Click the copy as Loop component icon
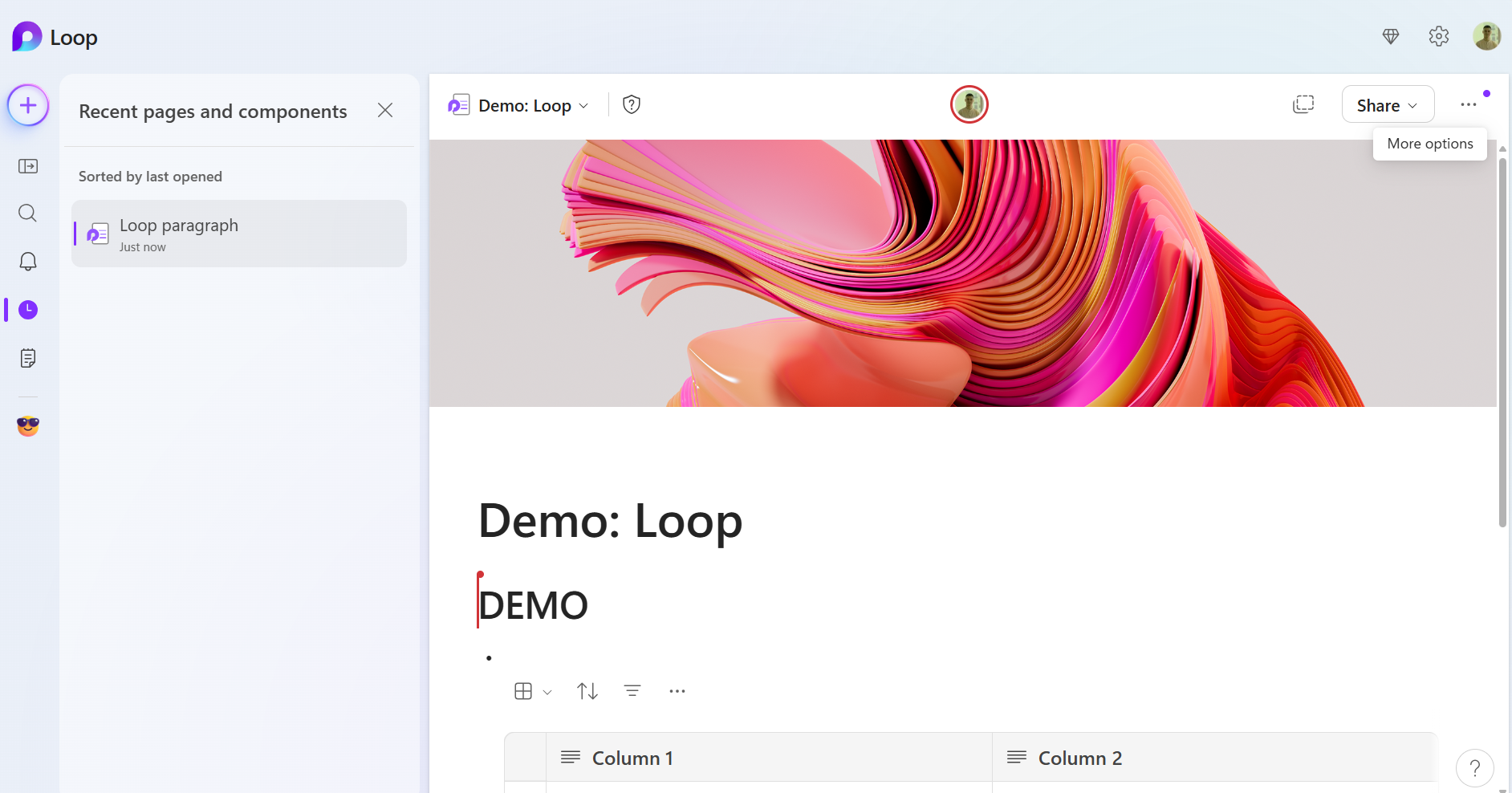The image size is (1512, 793). pos(1303,104)
